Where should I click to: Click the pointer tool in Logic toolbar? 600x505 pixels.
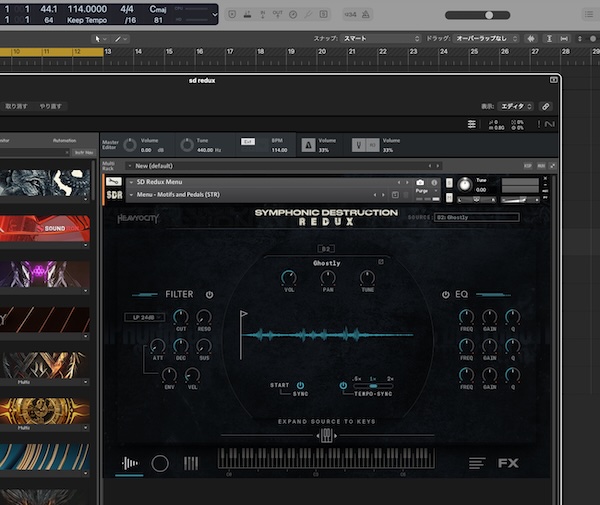(97, 39)
